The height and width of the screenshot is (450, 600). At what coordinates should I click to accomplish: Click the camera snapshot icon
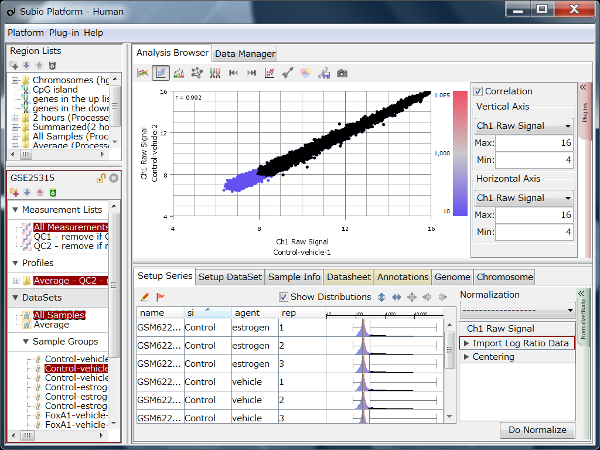342,73
